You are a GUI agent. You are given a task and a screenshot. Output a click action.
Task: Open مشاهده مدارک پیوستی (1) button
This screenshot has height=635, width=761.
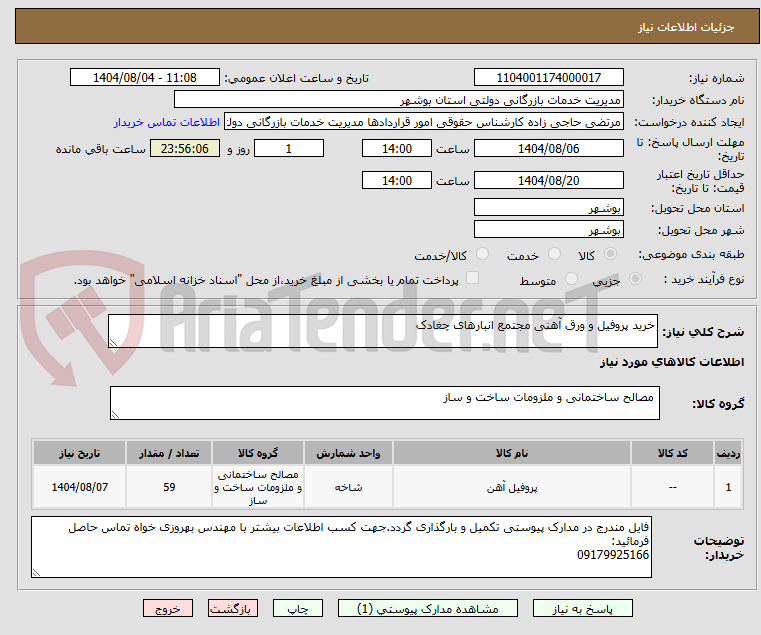[428, 608]
